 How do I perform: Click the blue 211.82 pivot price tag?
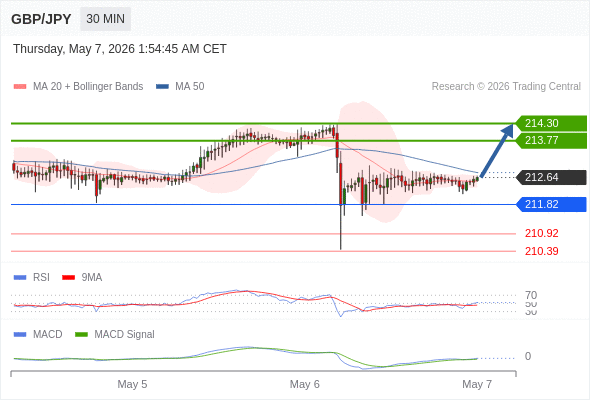coord(551,204)
